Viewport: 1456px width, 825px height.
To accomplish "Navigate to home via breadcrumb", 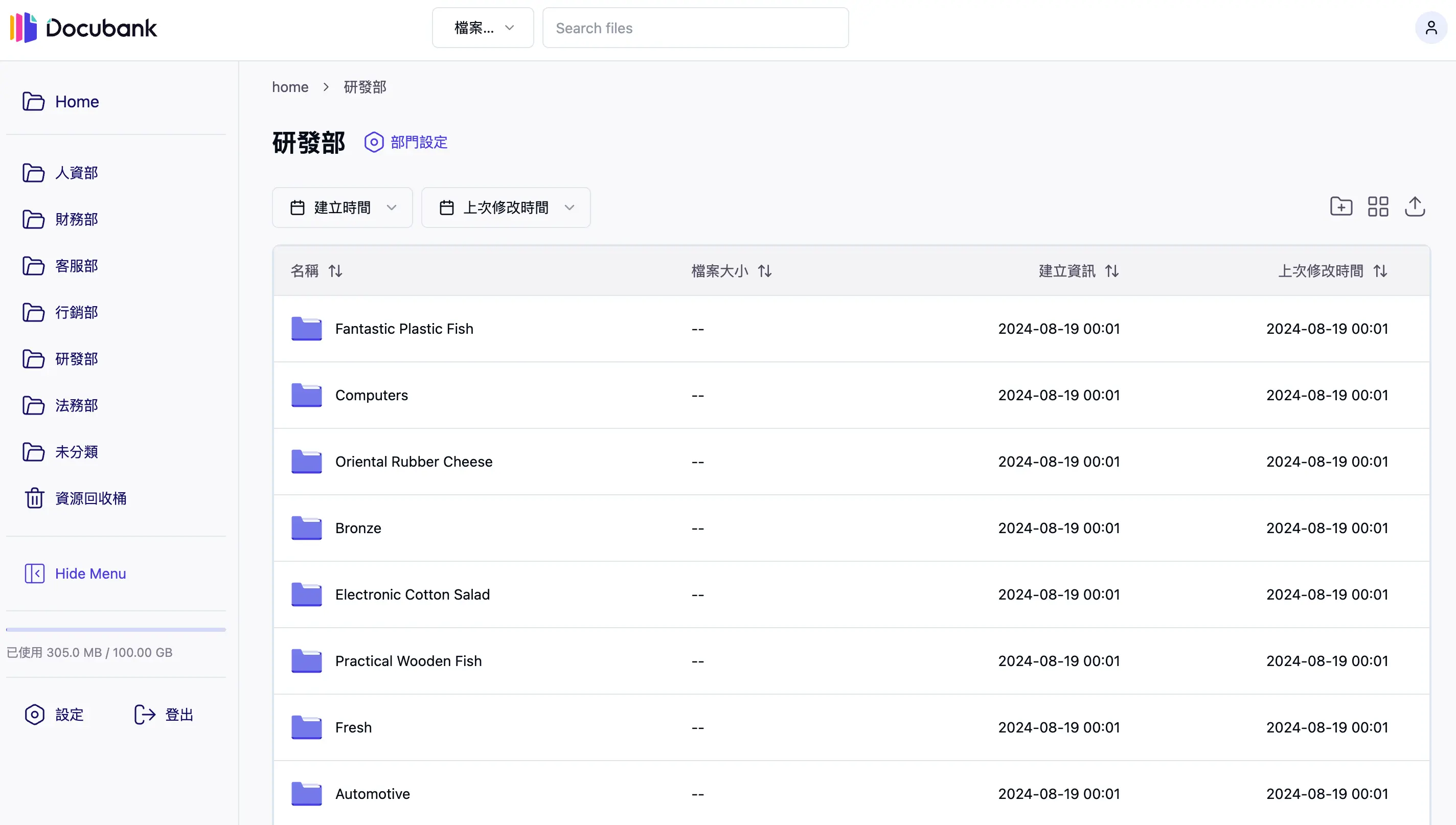I will 289,87.
